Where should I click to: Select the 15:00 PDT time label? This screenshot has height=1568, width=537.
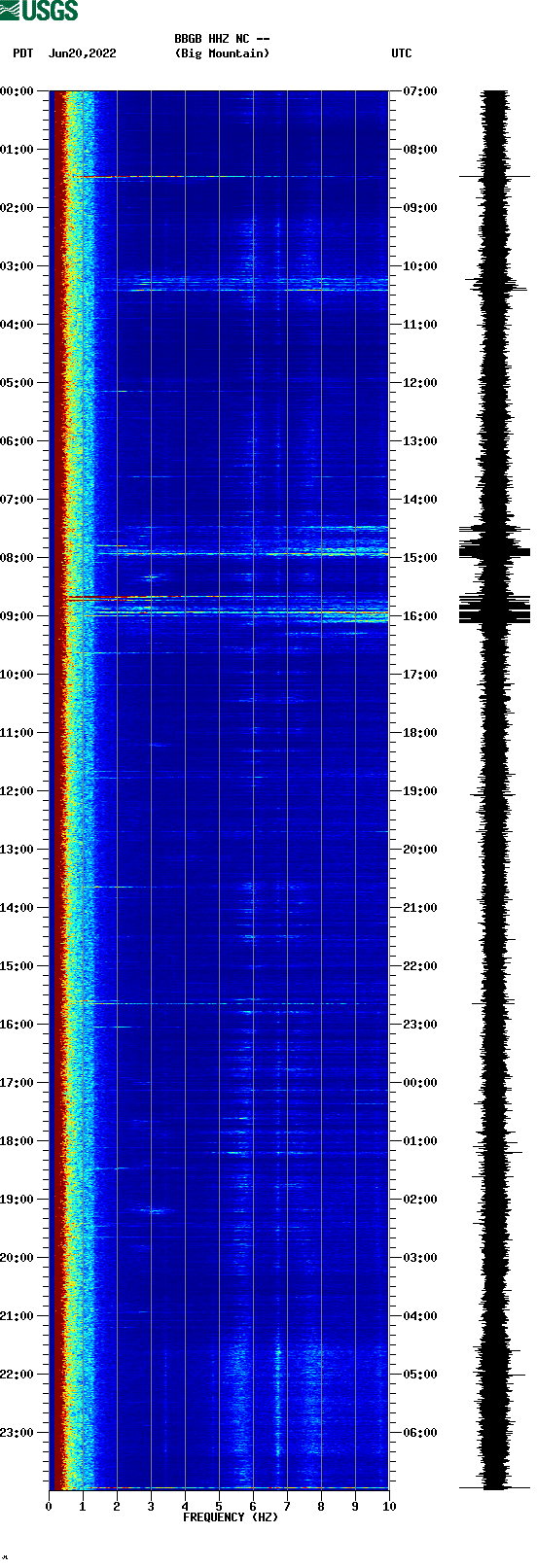click(17, 966)
